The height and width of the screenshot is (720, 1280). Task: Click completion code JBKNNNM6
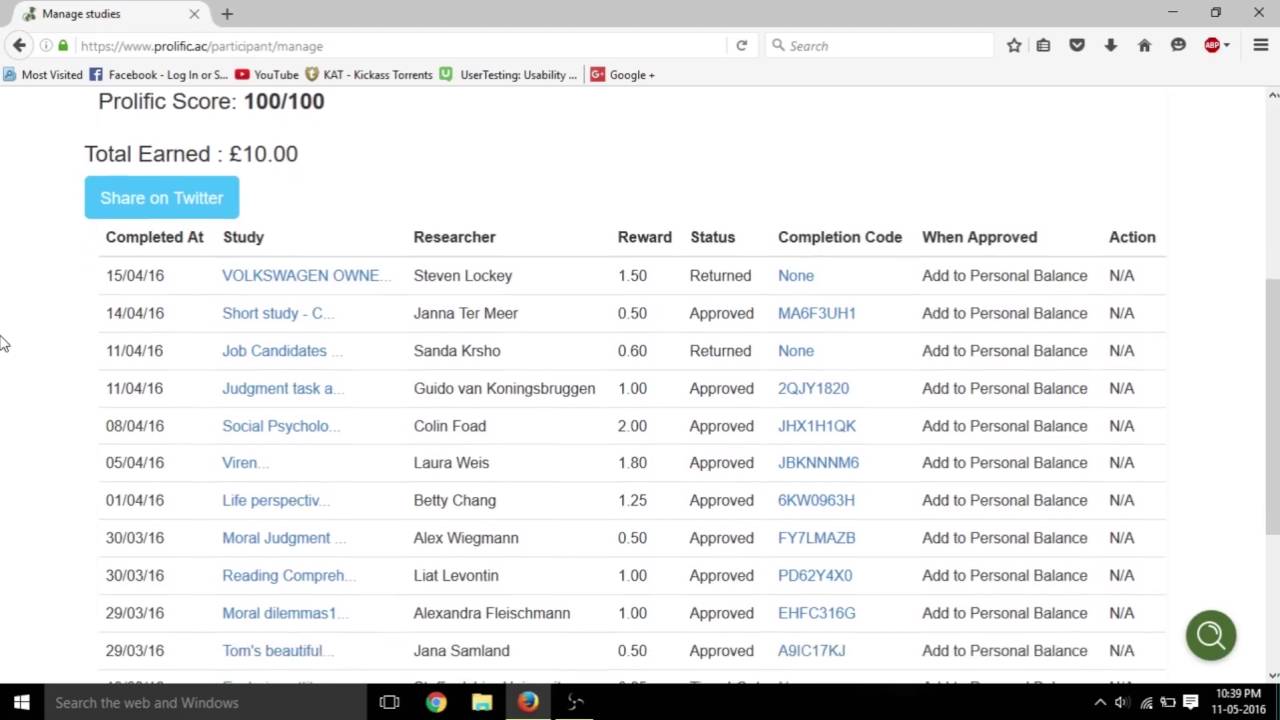pos(818,463)
